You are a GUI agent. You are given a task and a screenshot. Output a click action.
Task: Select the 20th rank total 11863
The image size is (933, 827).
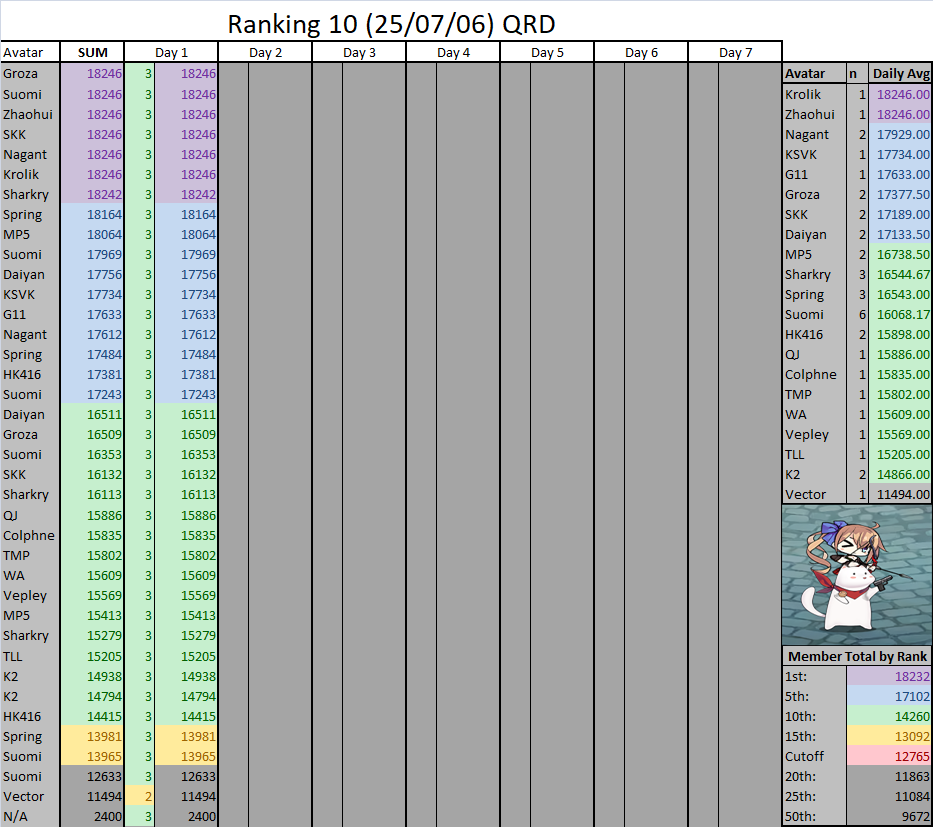pyautogui.click(x=889, y=776)
